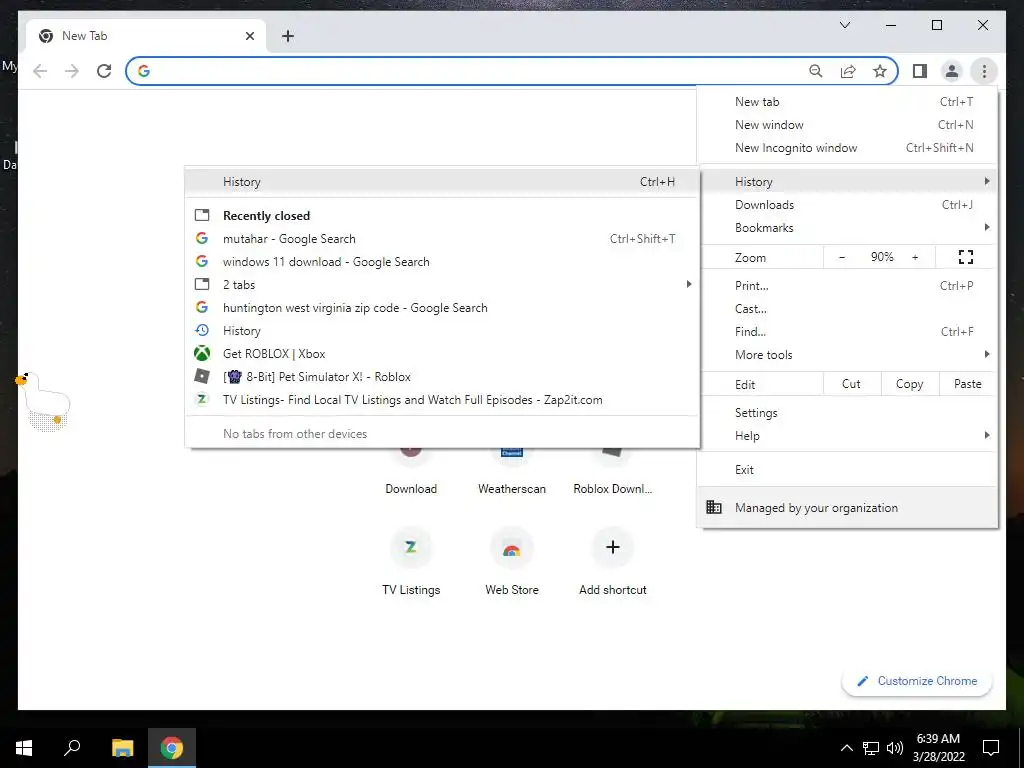Click the three-dot Chrome menu button

point(984,71)
